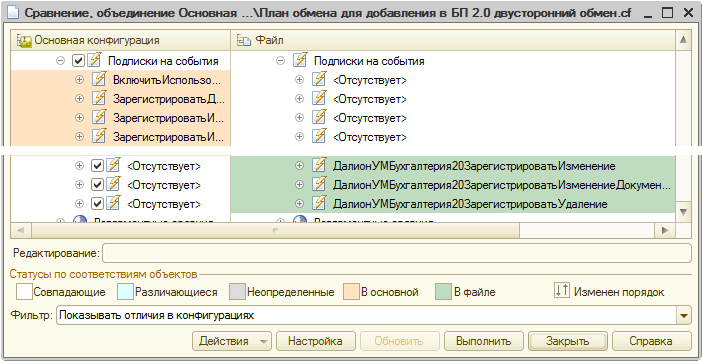Toggle checkbox of first <Отсутствует> row
This screenshot has width=702, height=361.
pyautogui.click(x=97, y=166)
